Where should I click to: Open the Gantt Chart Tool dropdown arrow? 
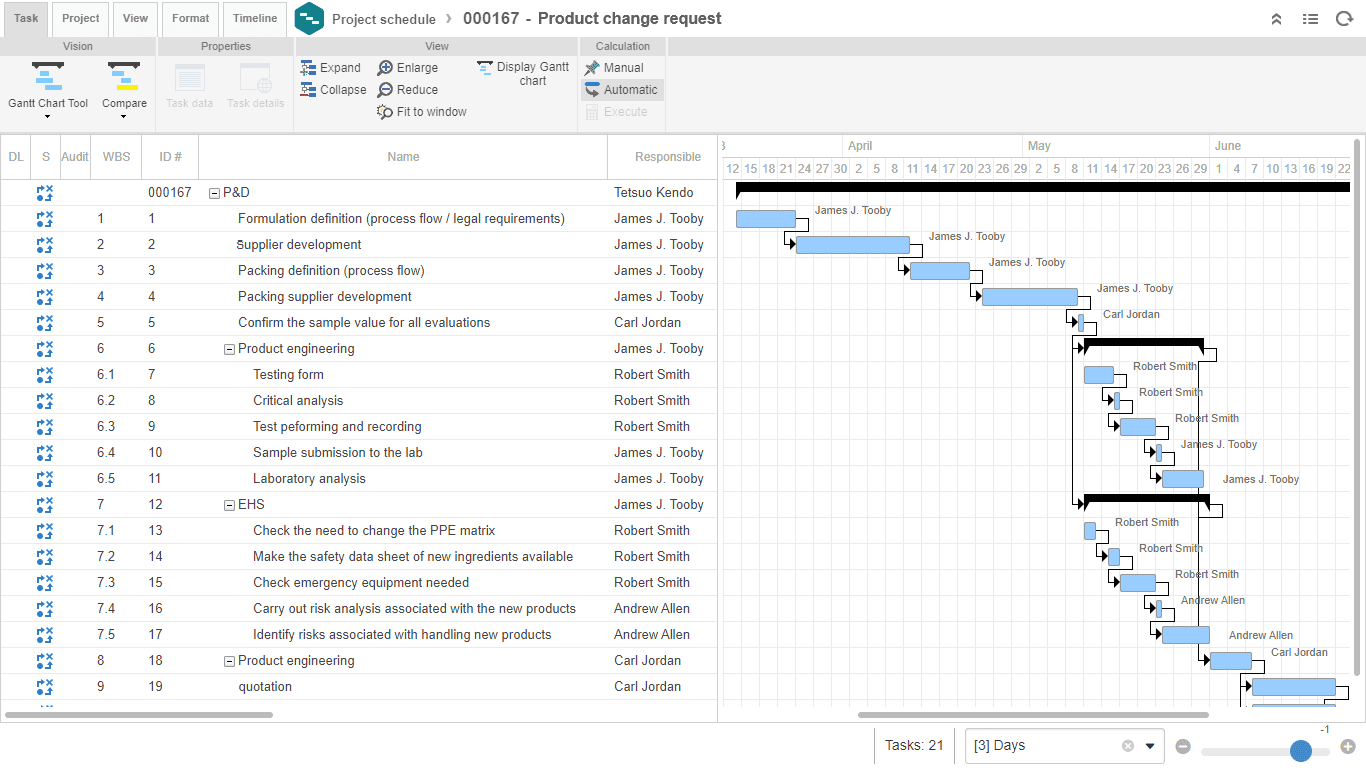point(47,116)
